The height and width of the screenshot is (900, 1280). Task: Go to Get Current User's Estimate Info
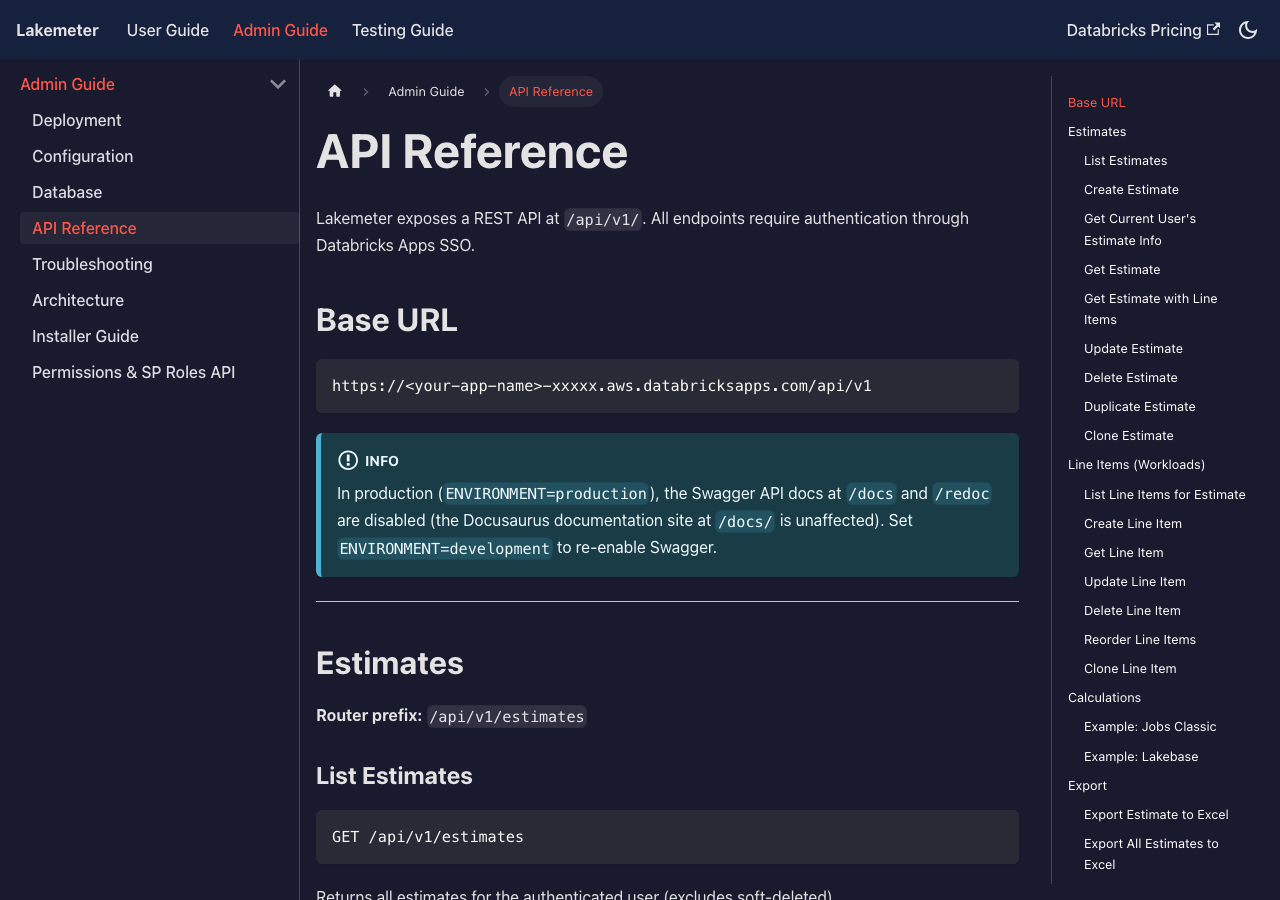pos(1140,229)
